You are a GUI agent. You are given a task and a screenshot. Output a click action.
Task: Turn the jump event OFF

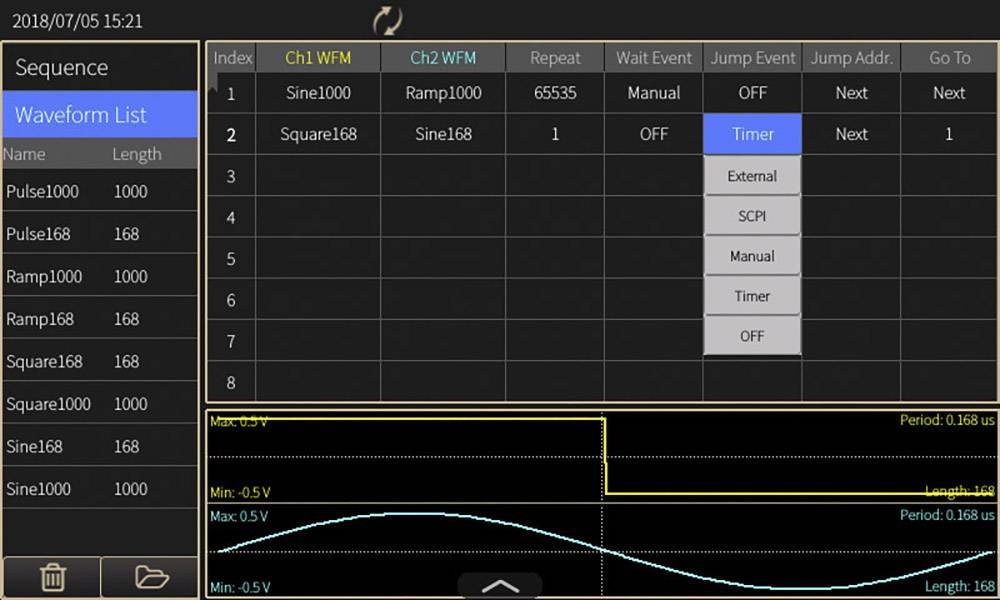point(752,335)
